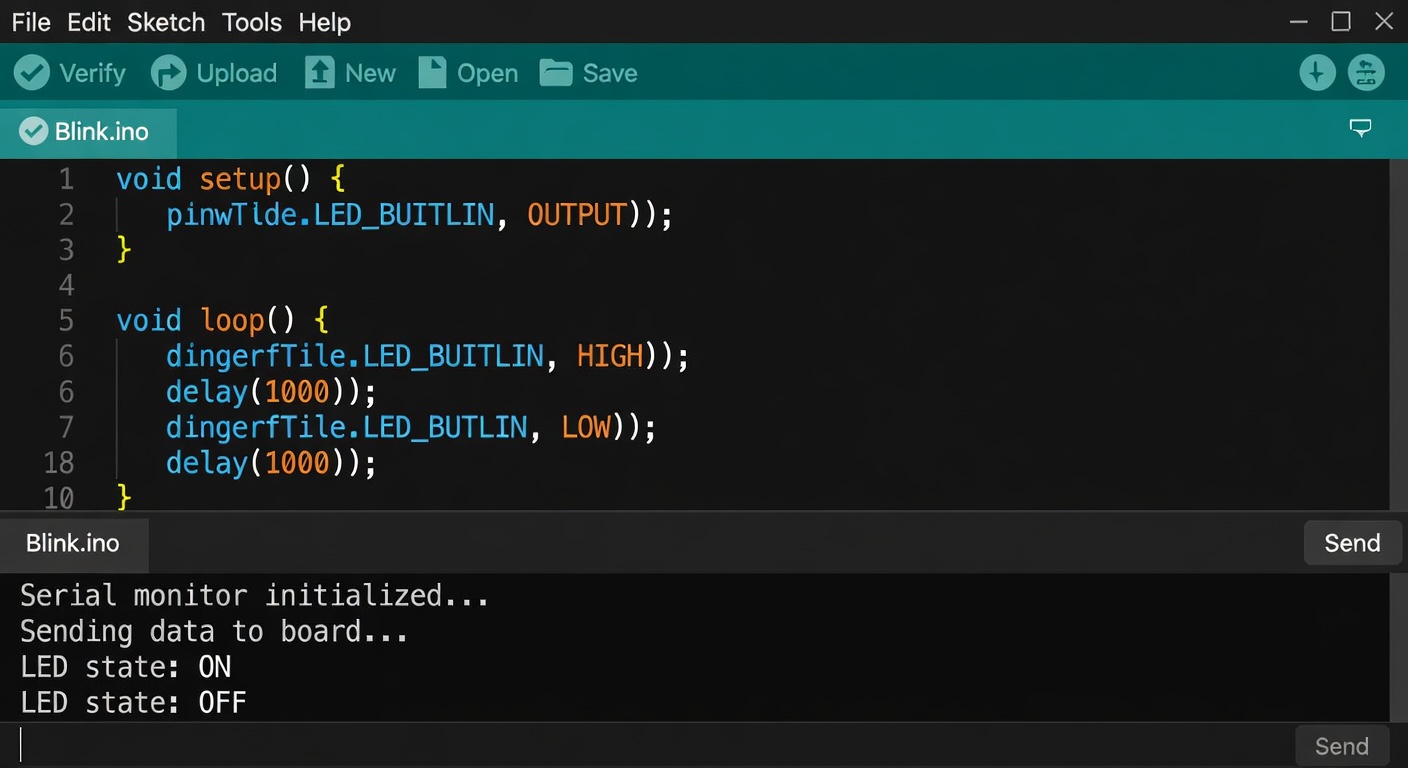Viewport: 1408px width, 768px height.
Task: Click the Send button in the serial panel
Action: (1352, 542)
